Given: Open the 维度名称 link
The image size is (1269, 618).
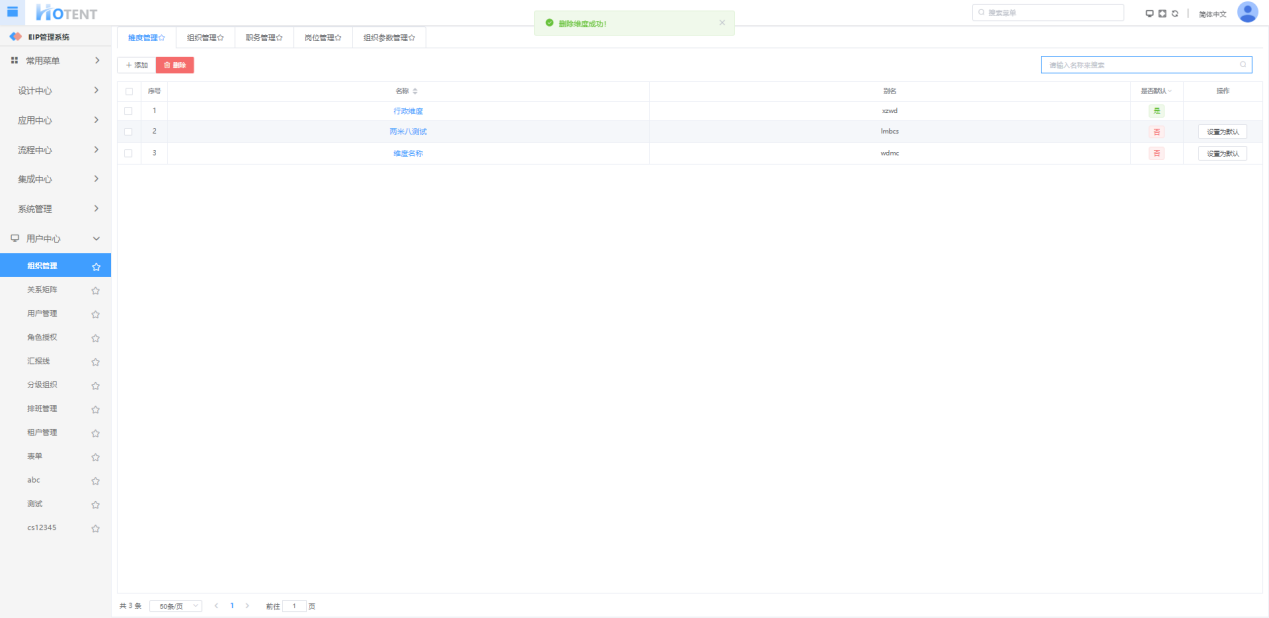Looking at the screenshot, I should point(408,153).
